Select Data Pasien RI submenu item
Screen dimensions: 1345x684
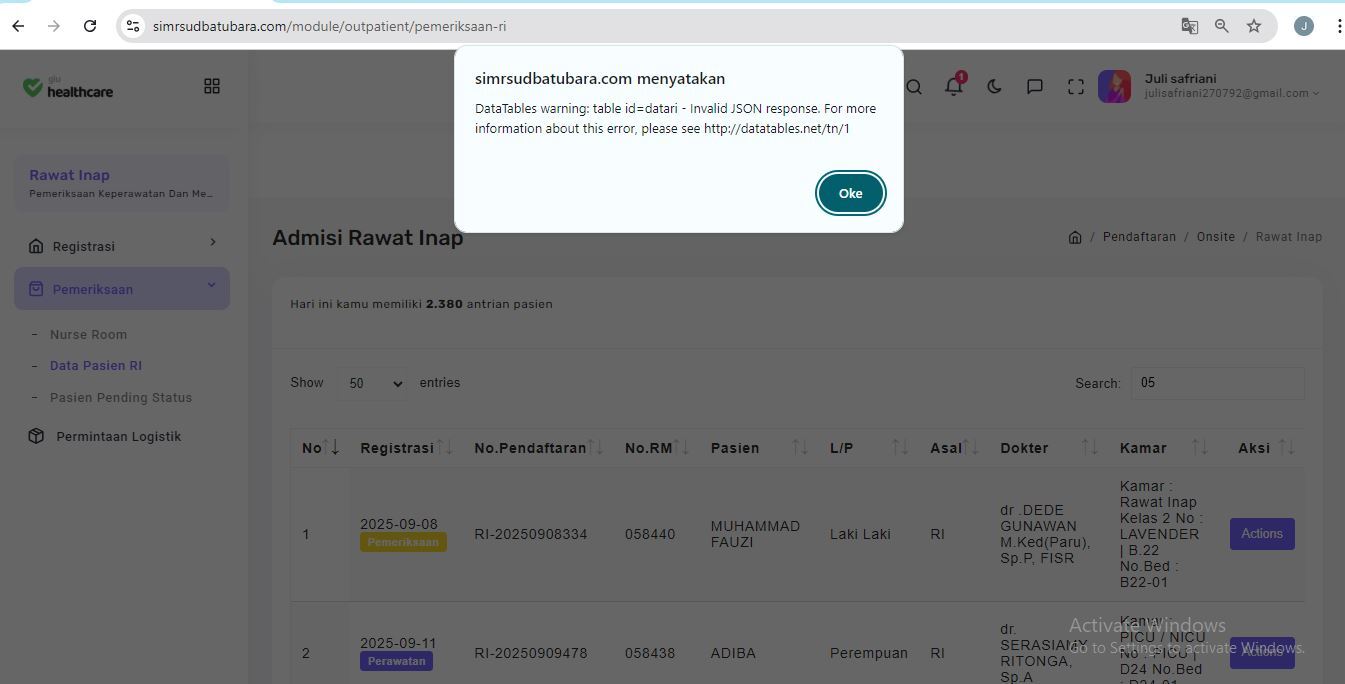coord(96,366)
